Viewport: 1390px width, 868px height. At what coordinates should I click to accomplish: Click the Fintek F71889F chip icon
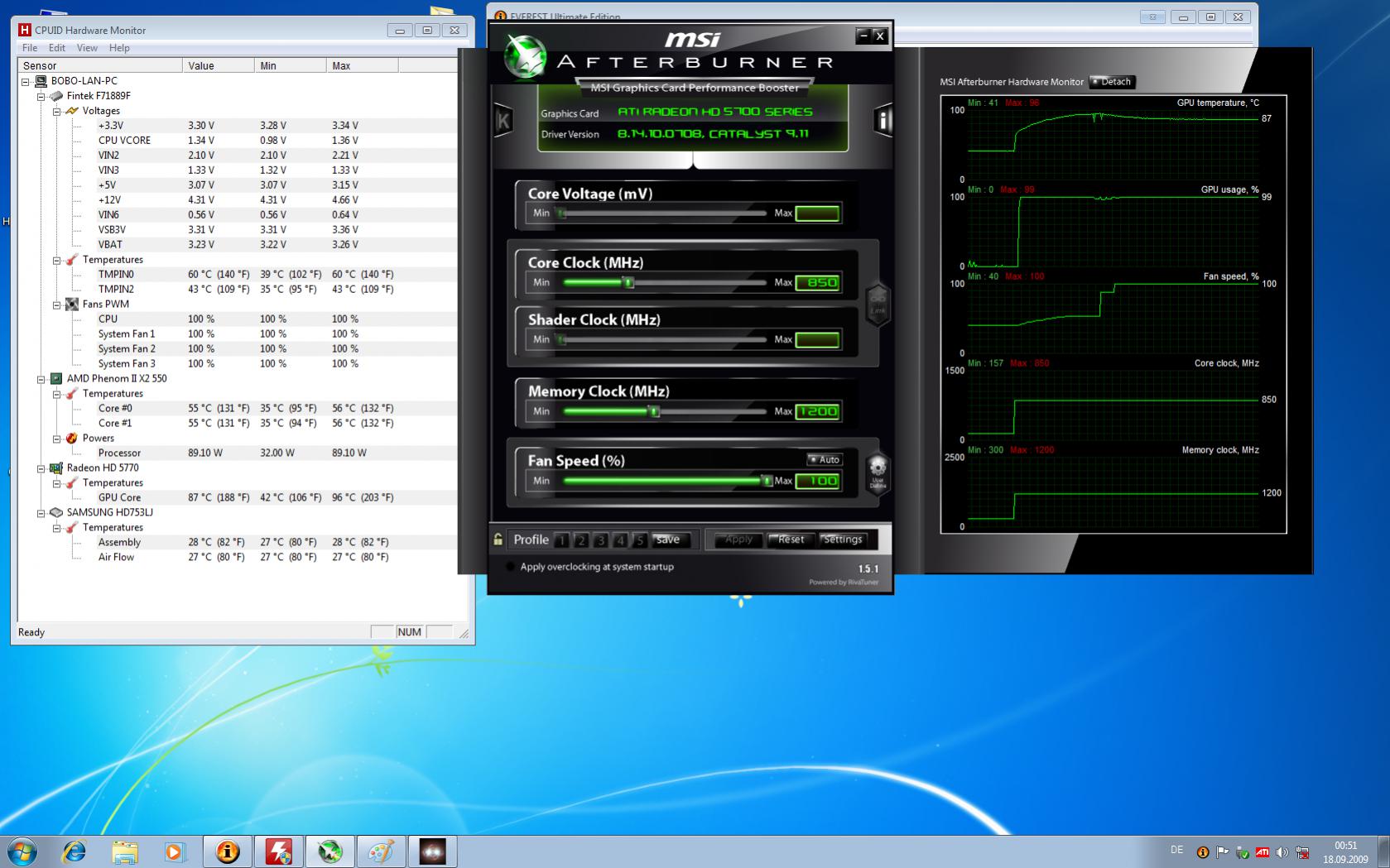pos(56,96)
